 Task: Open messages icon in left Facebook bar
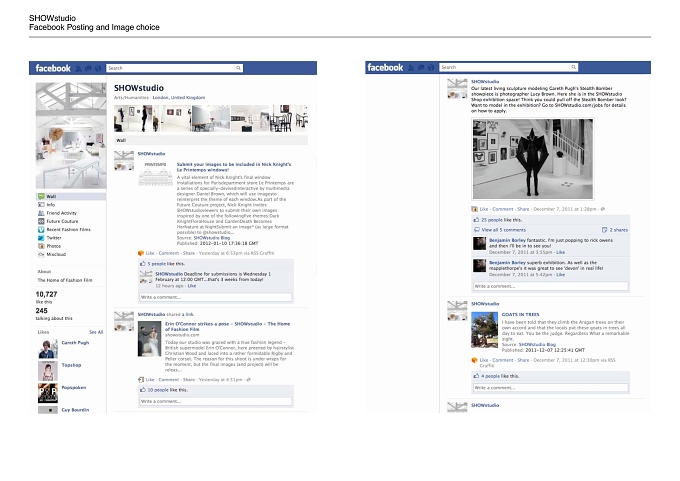coord(88,69)
